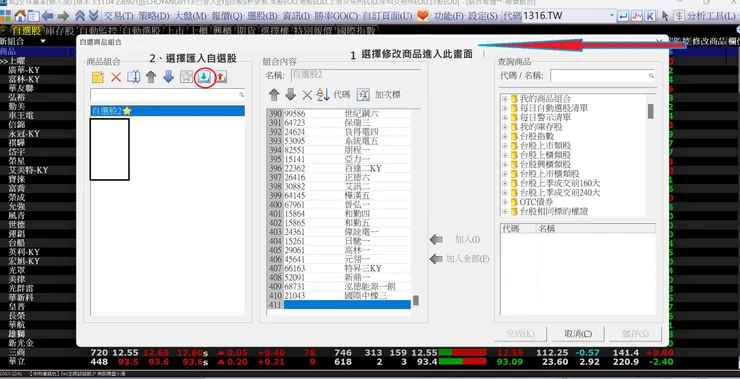Click the 加入全部(E) button

pos(460,259)
